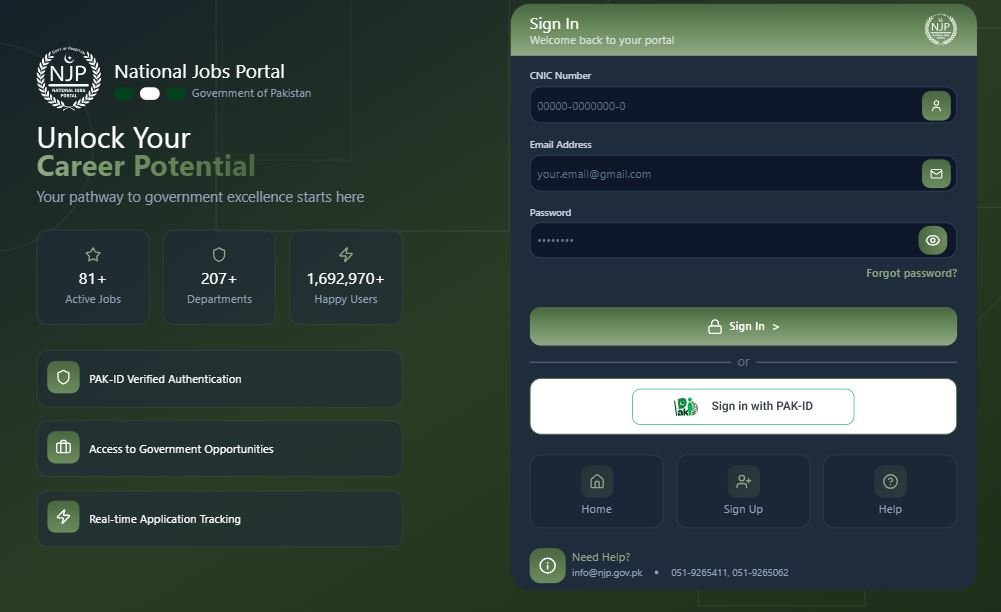Click the NJP logo emblem at top left

tap(68, 78)
